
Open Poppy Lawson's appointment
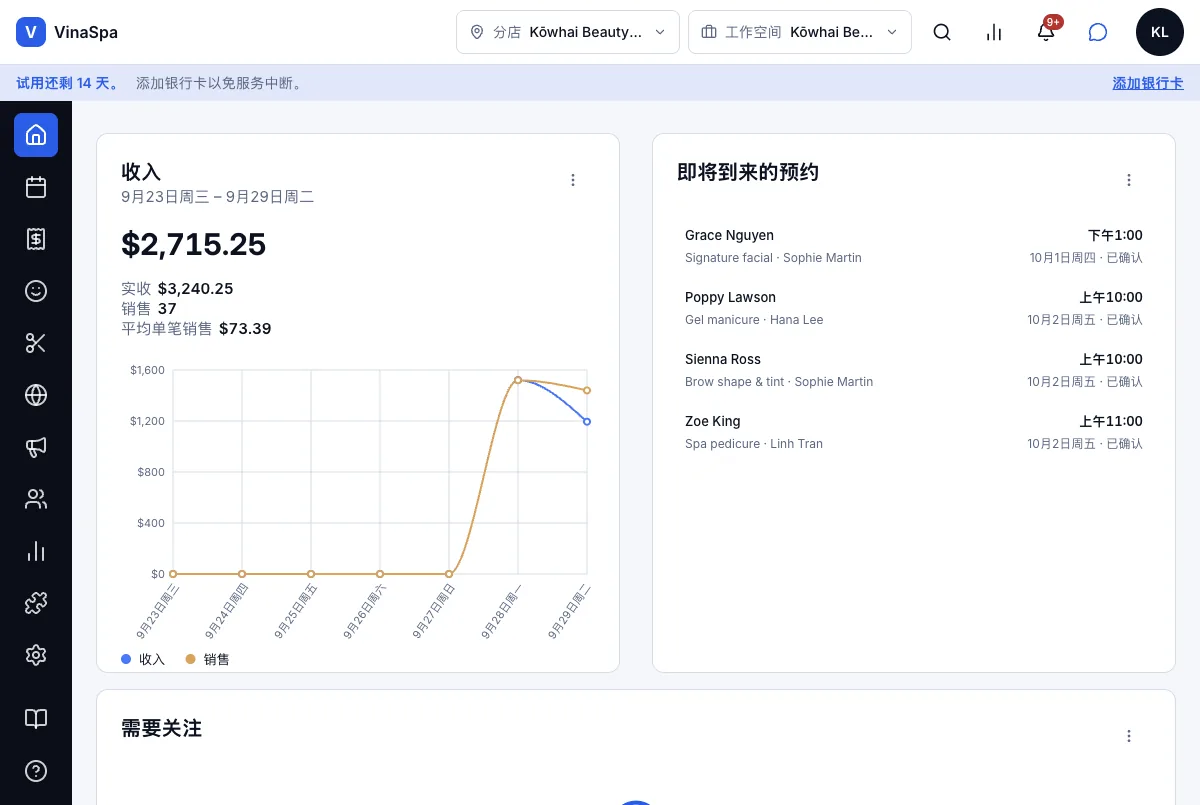(x=914, y=308)
